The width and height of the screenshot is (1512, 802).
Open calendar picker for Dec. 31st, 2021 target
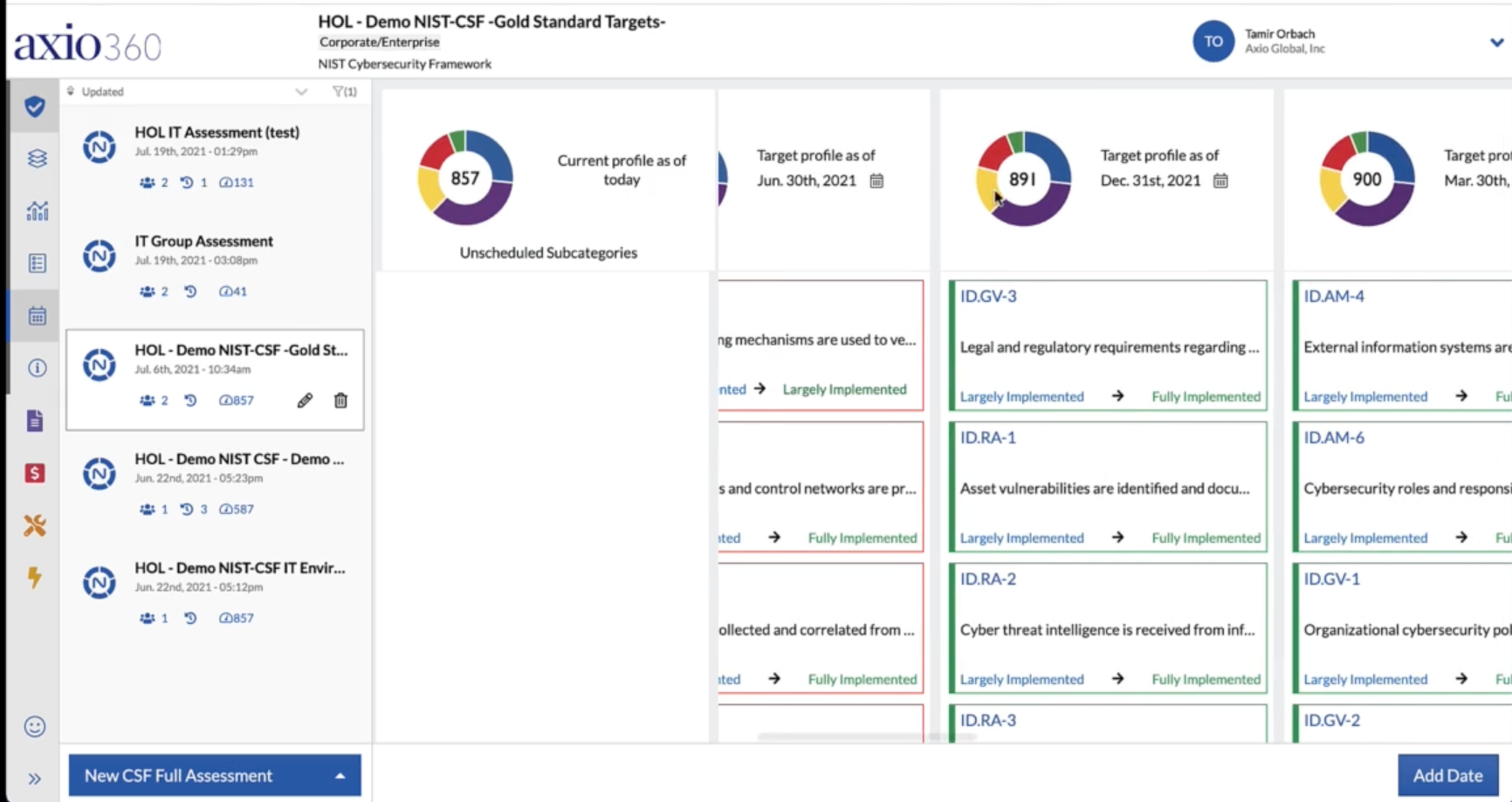(1220, 181)
